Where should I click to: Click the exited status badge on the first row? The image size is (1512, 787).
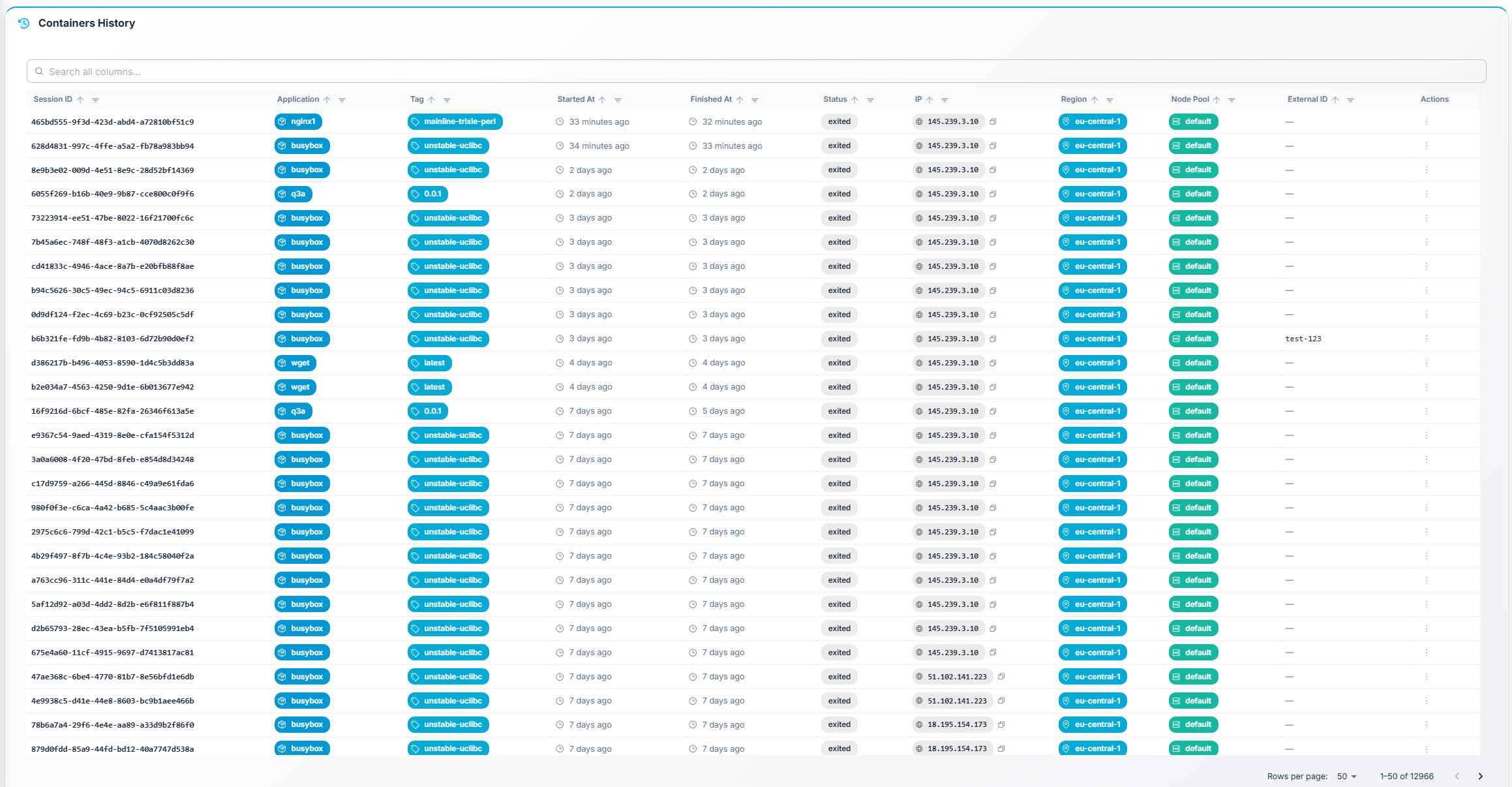(839, 121)
